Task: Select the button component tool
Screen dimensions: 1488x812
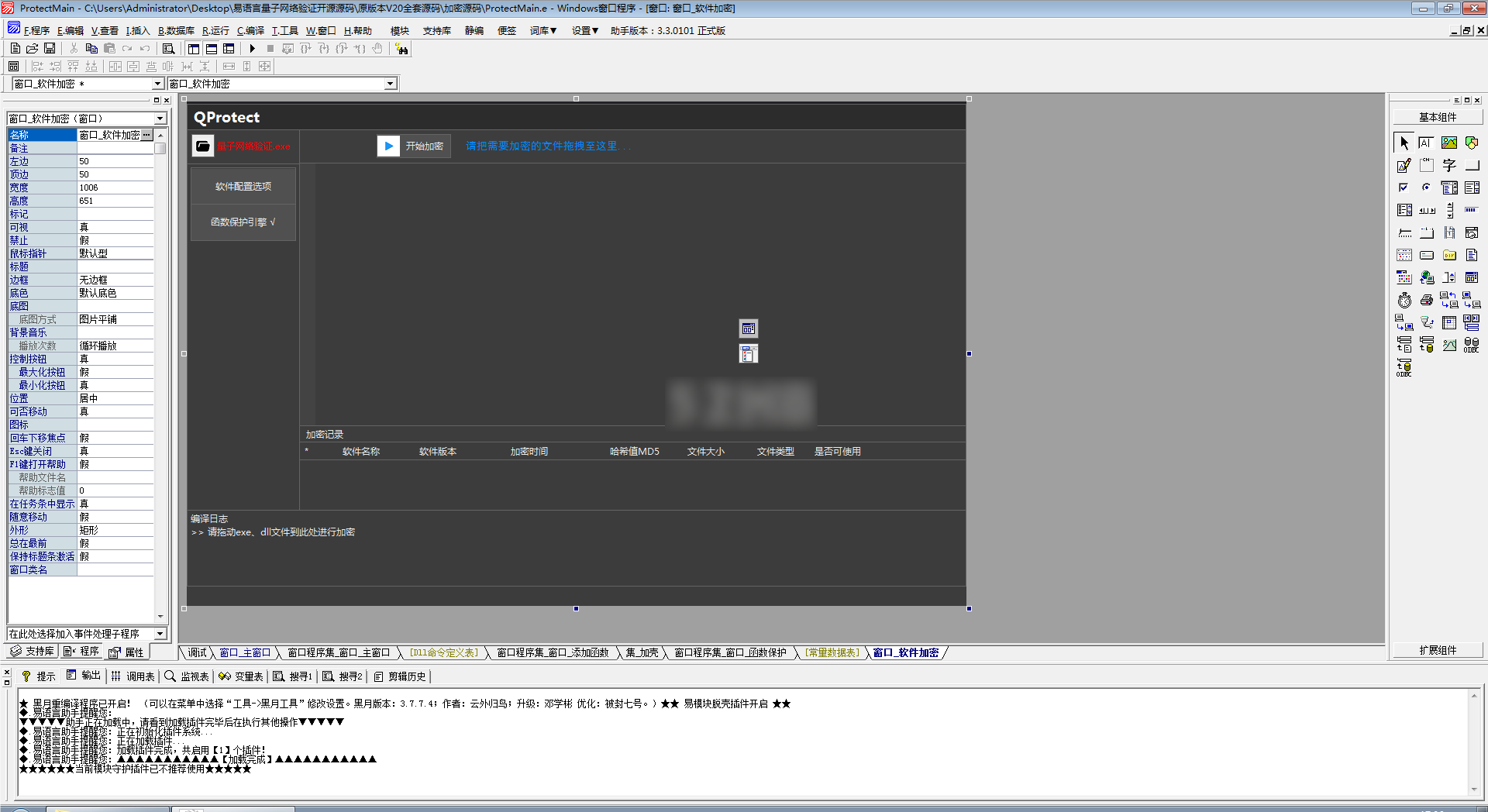Action: click(x=1472, y=166)
